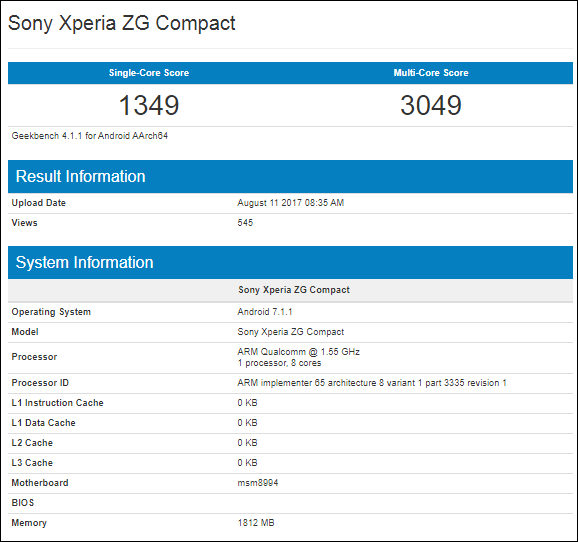Click the Operating System label
The image size is (578, 542).
pos(51,312)
